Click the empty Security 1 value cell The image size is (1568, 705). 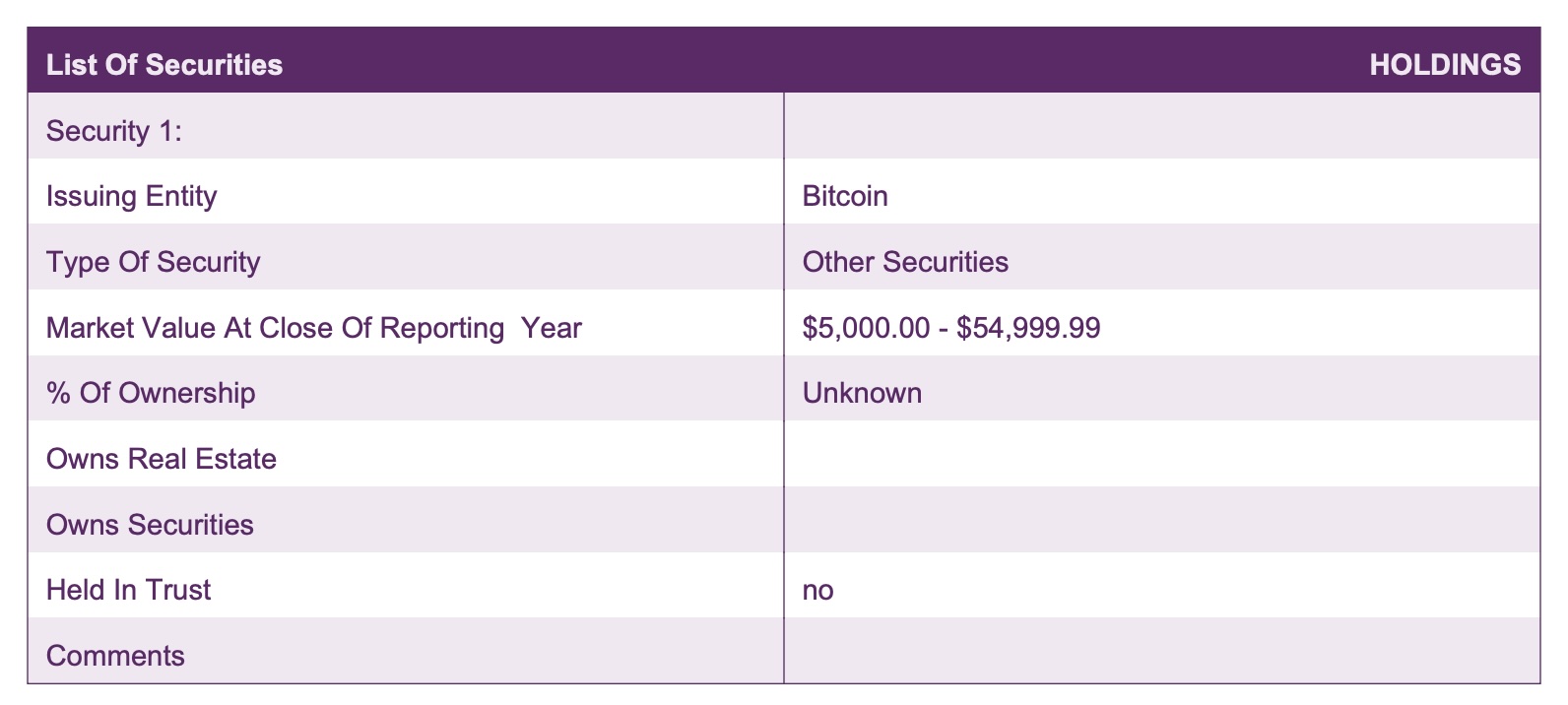coord(1161,126)
